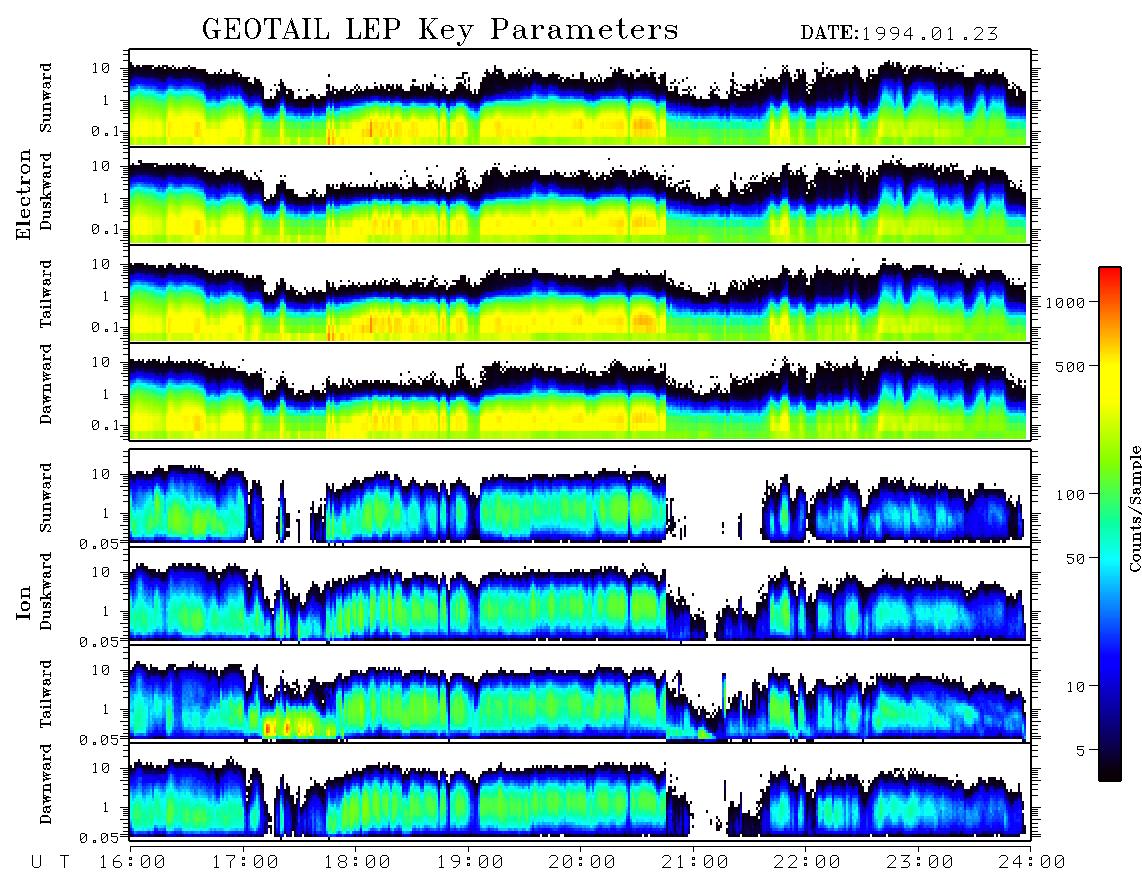Click the 500 colorbar tick label
The height and width of the screenshot is (880, 1142).
coord(1071,366)
